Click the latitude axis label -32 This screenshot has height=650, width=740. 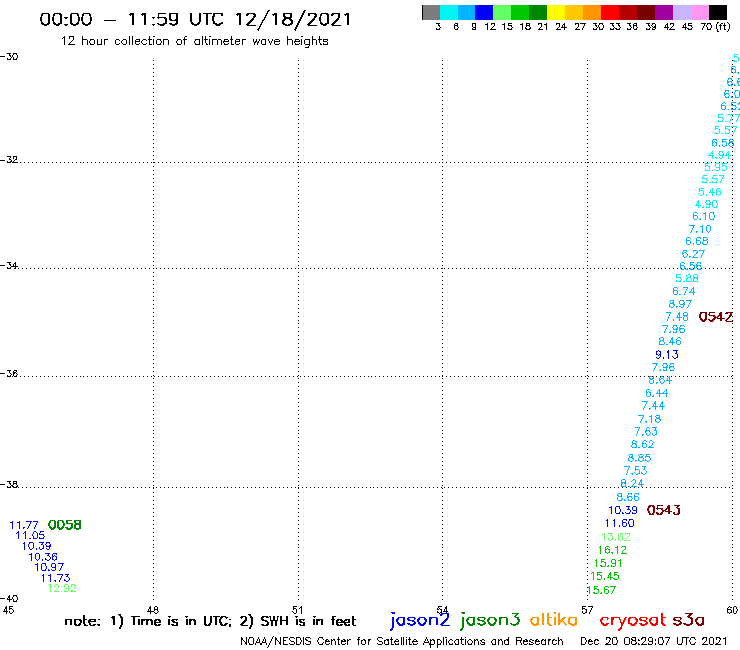click(9, 160)
